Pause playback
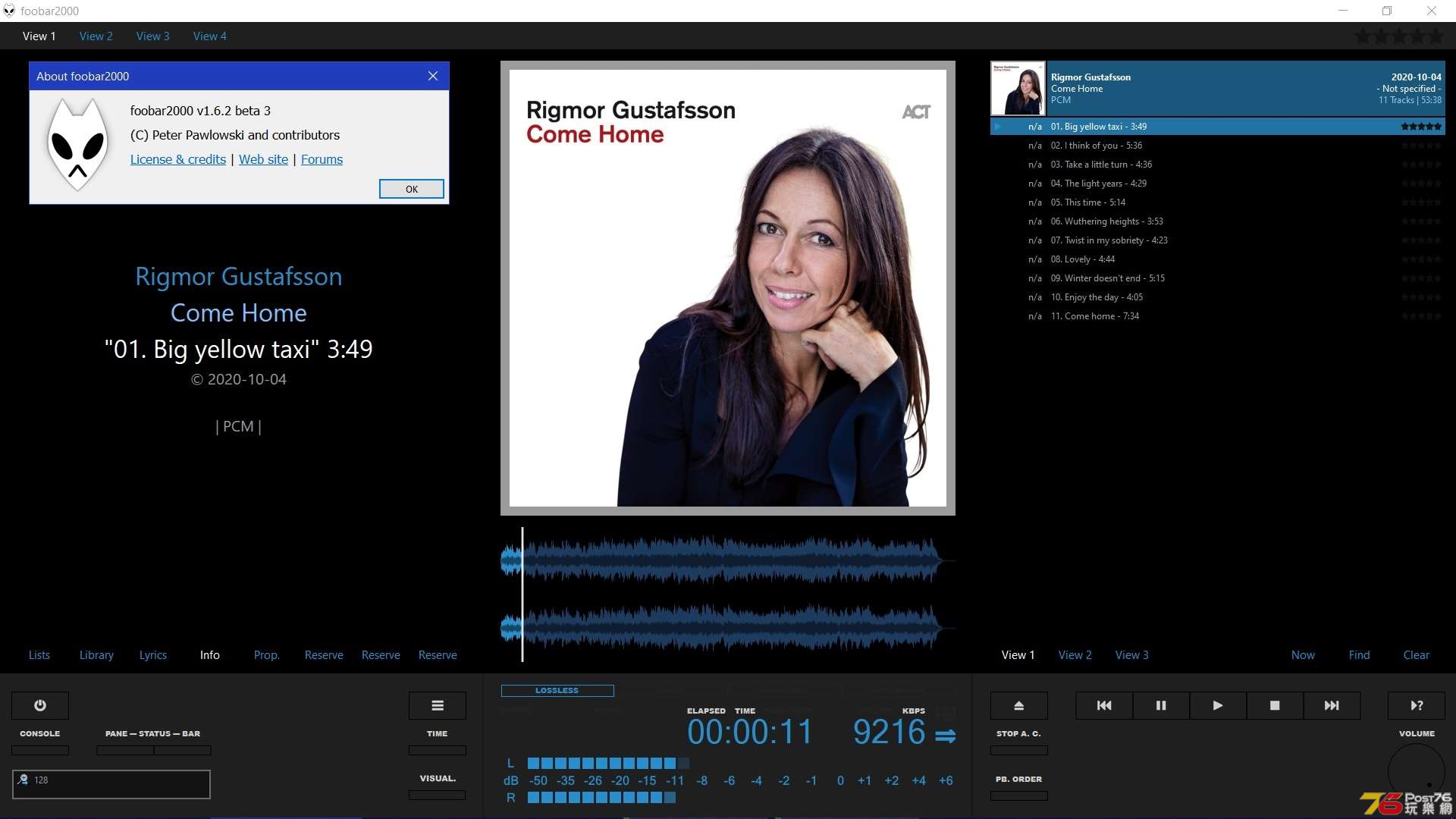1456x819 pixels. coord(1161,705)
